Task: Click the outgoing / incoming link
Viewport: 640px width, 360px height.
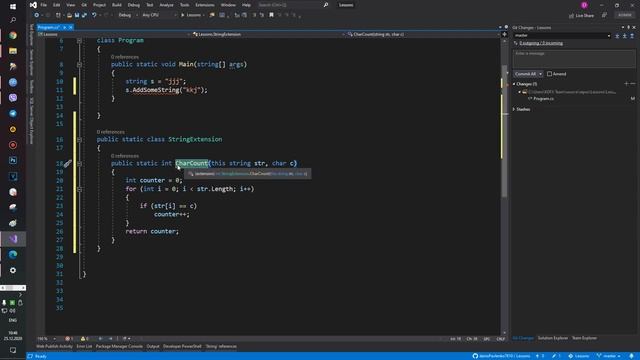Action: pos(541,43)
